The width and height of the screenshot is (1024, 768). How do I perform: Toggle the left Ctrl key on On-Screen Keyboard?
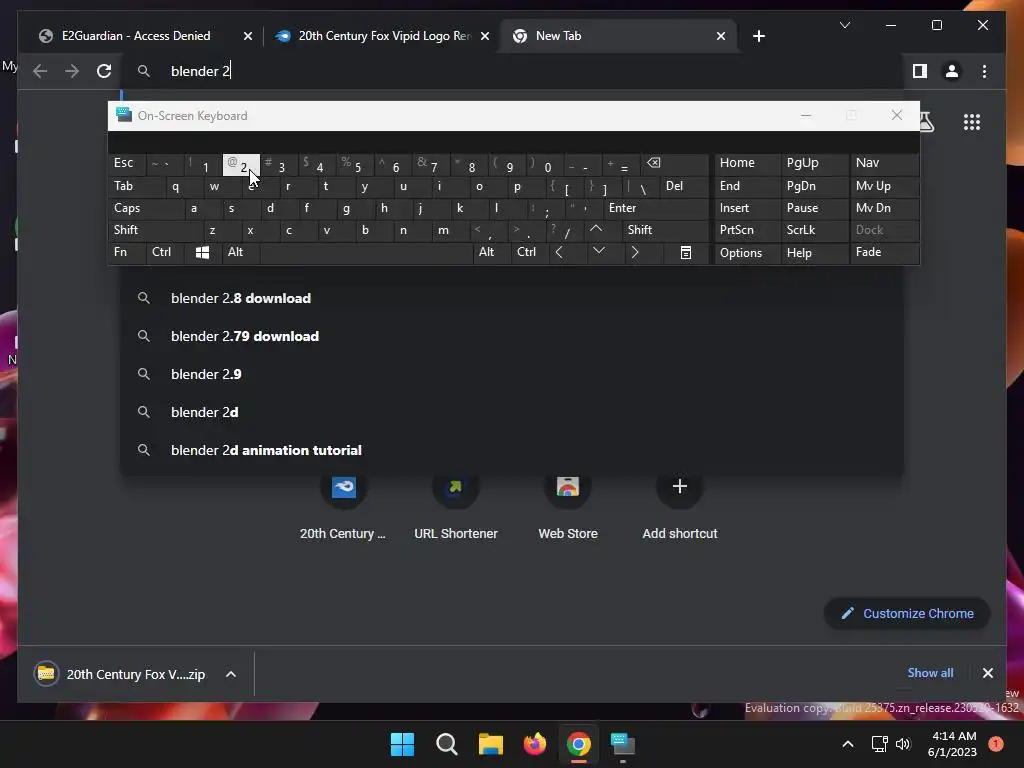click(166, 253)
